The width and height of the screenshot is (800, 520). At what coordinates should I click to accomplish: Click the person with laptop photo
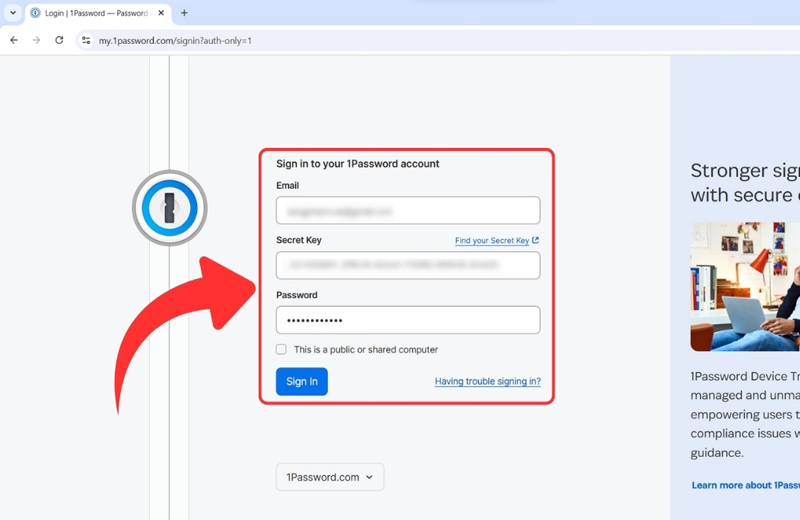(x=745, y=287)
